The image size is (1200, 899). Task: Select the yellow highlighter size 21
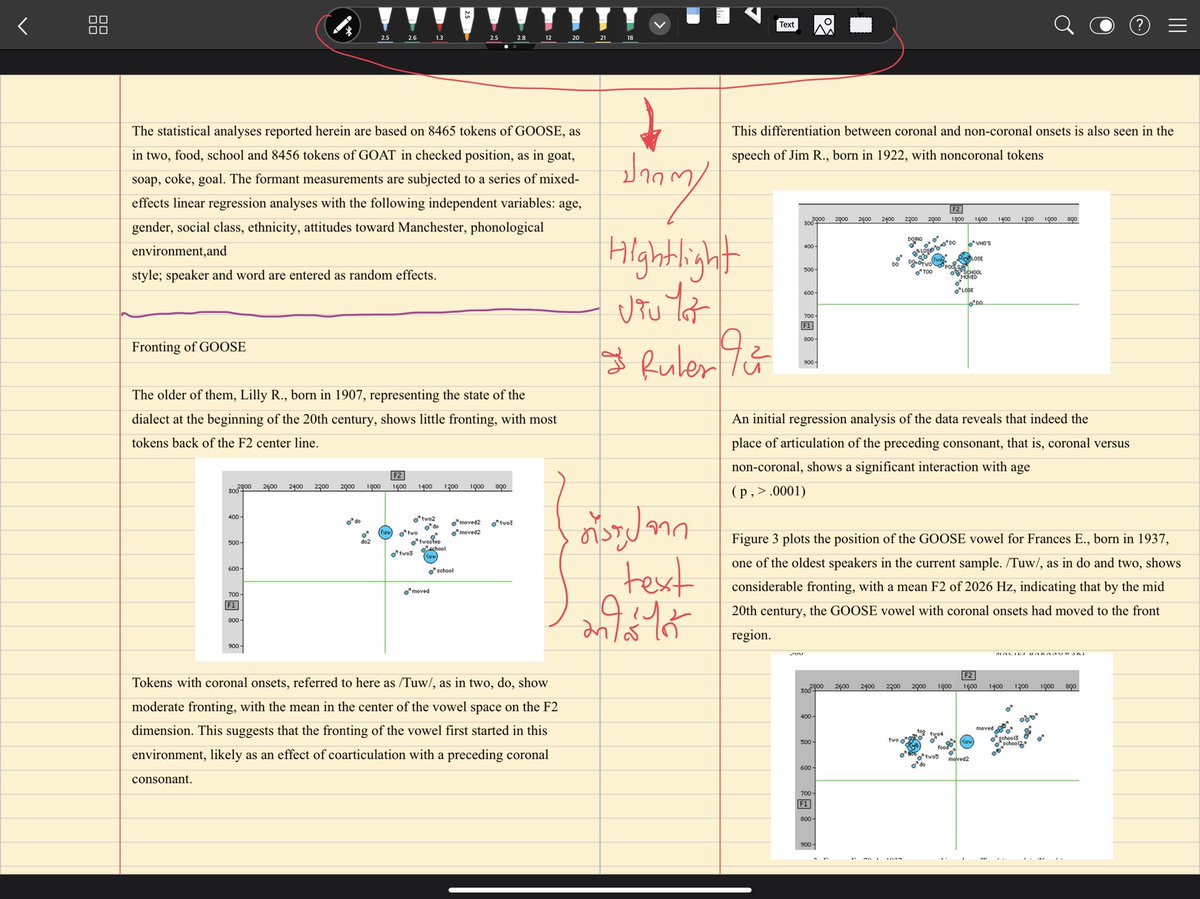602,25
